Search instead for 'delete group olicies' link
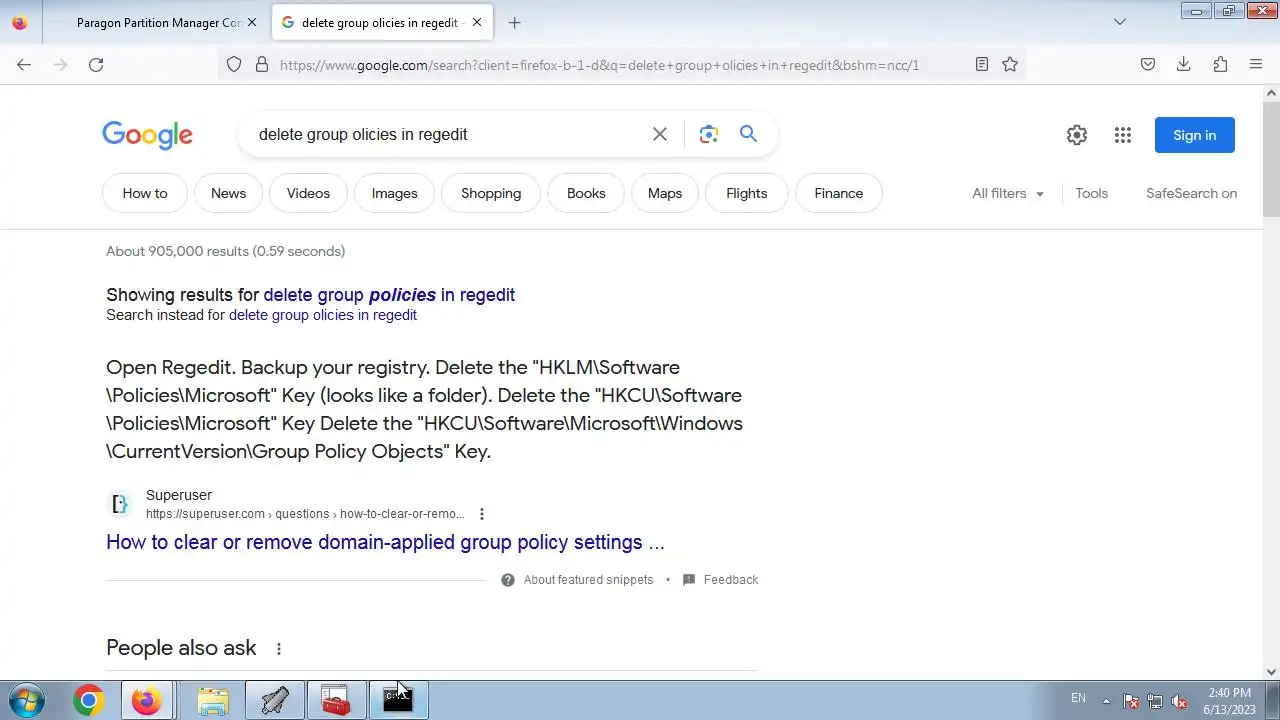 click(x=323, y=315)
